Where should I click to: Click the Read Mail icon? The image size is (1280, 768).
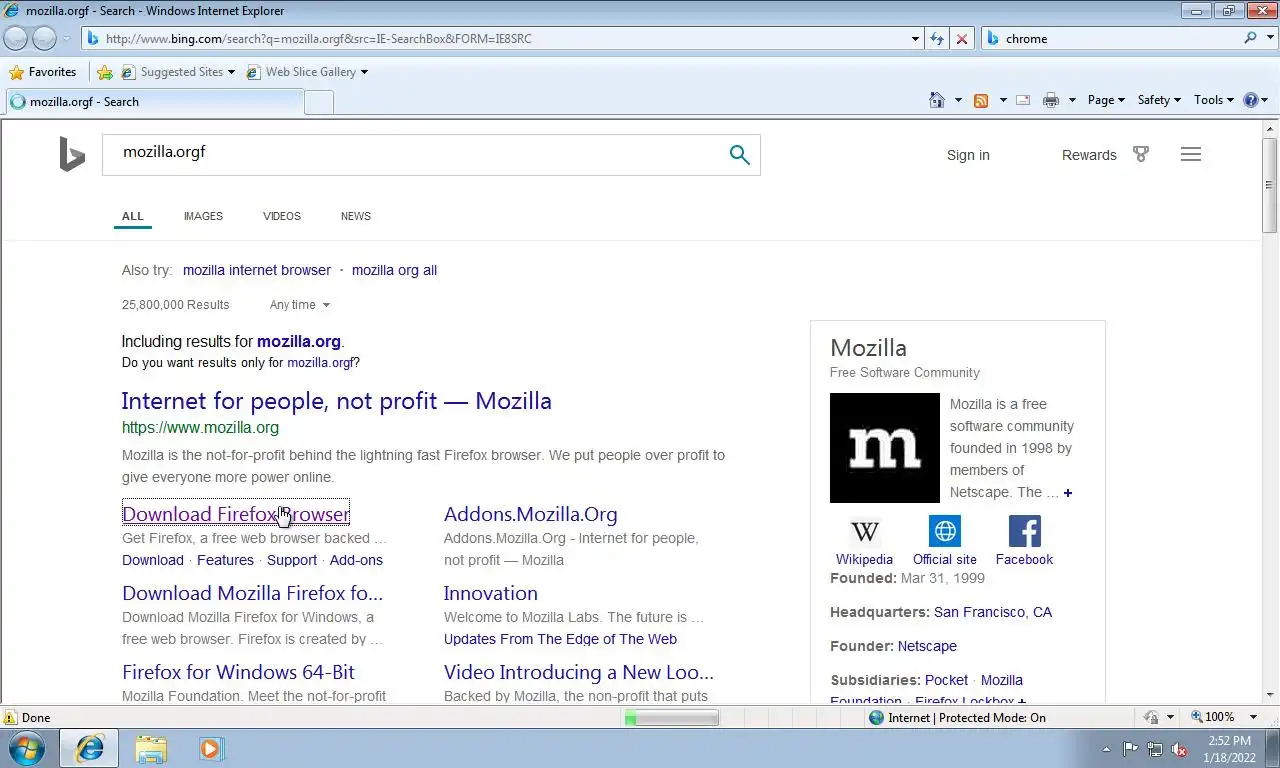coord(1023,100)
